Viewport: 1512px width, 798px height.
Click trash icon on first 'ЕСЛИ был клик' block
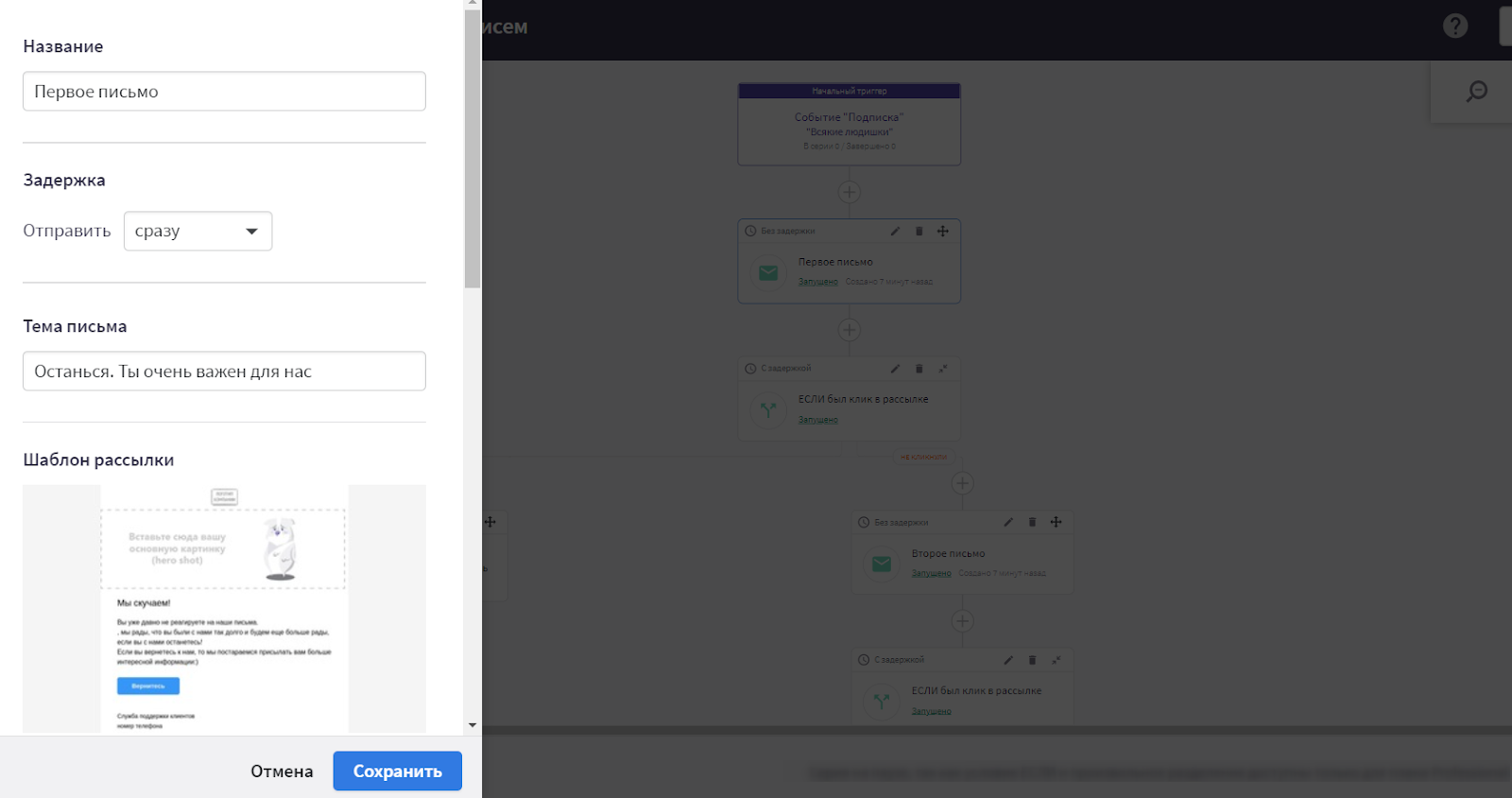pos(919,369)
